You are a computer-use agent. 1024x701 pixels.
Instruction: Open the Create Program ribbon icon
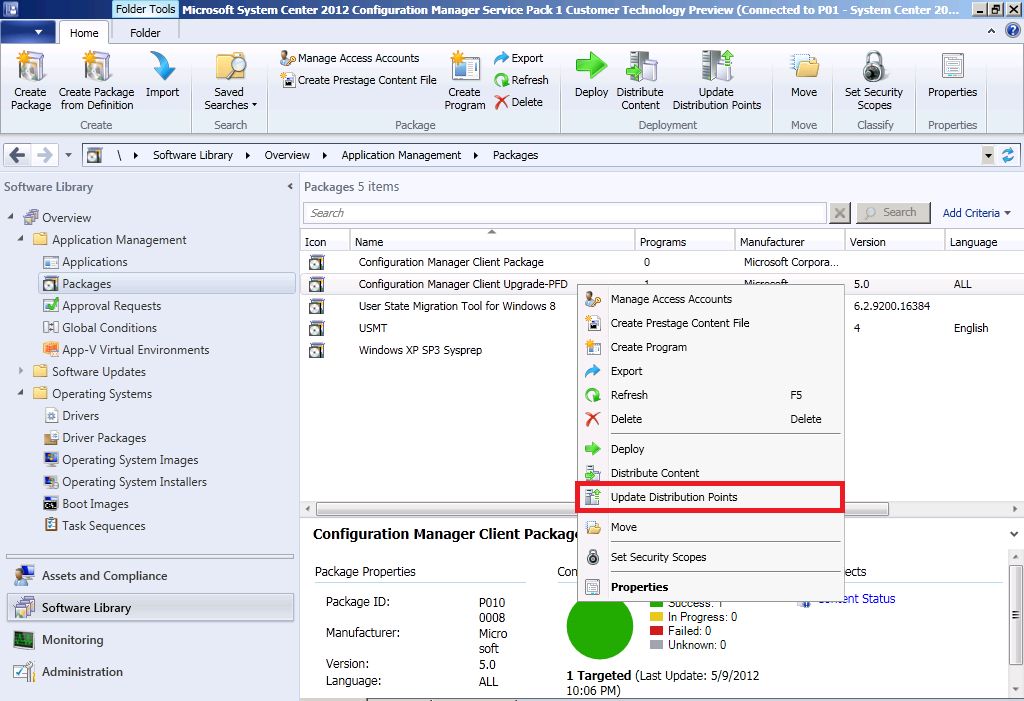point(465,67)
